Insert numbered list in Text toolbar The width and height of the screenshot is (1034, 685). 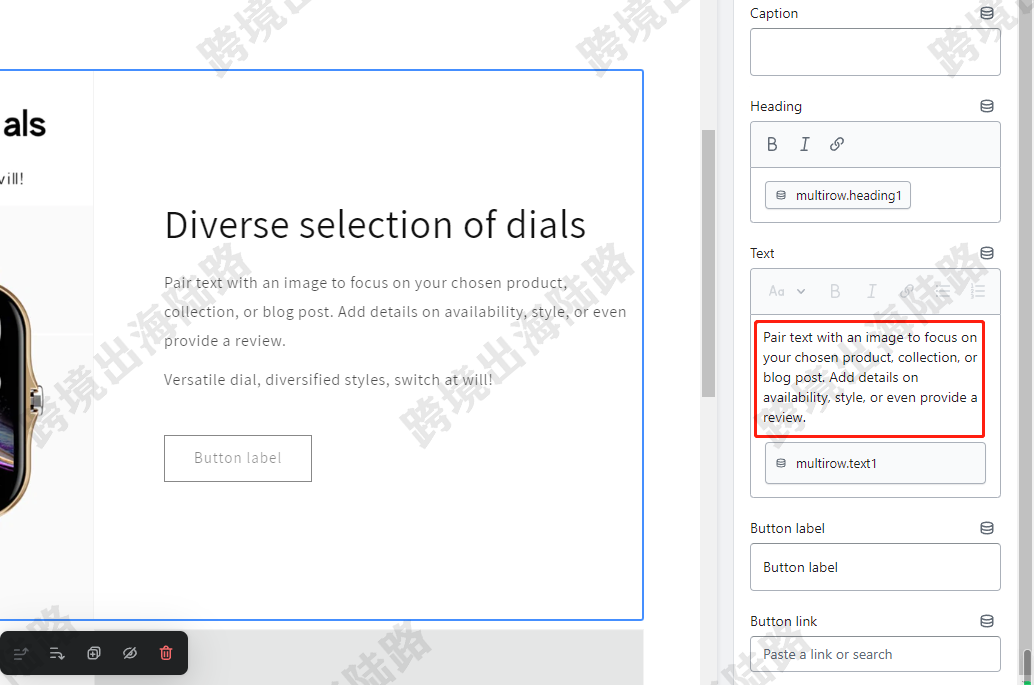[x=978, y=291]
